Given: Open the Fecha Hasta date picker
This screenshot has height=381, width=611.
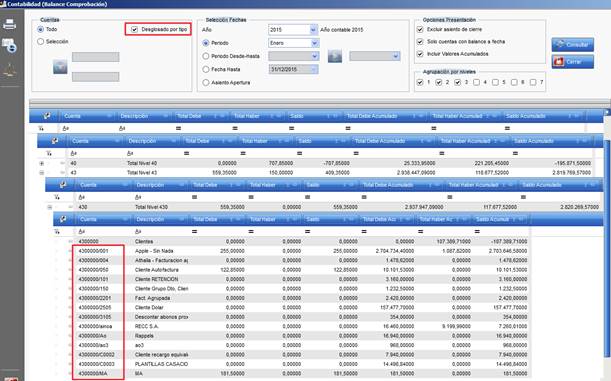Looking at the screenshot, I should pyautogui.click(x=314, y=69).
